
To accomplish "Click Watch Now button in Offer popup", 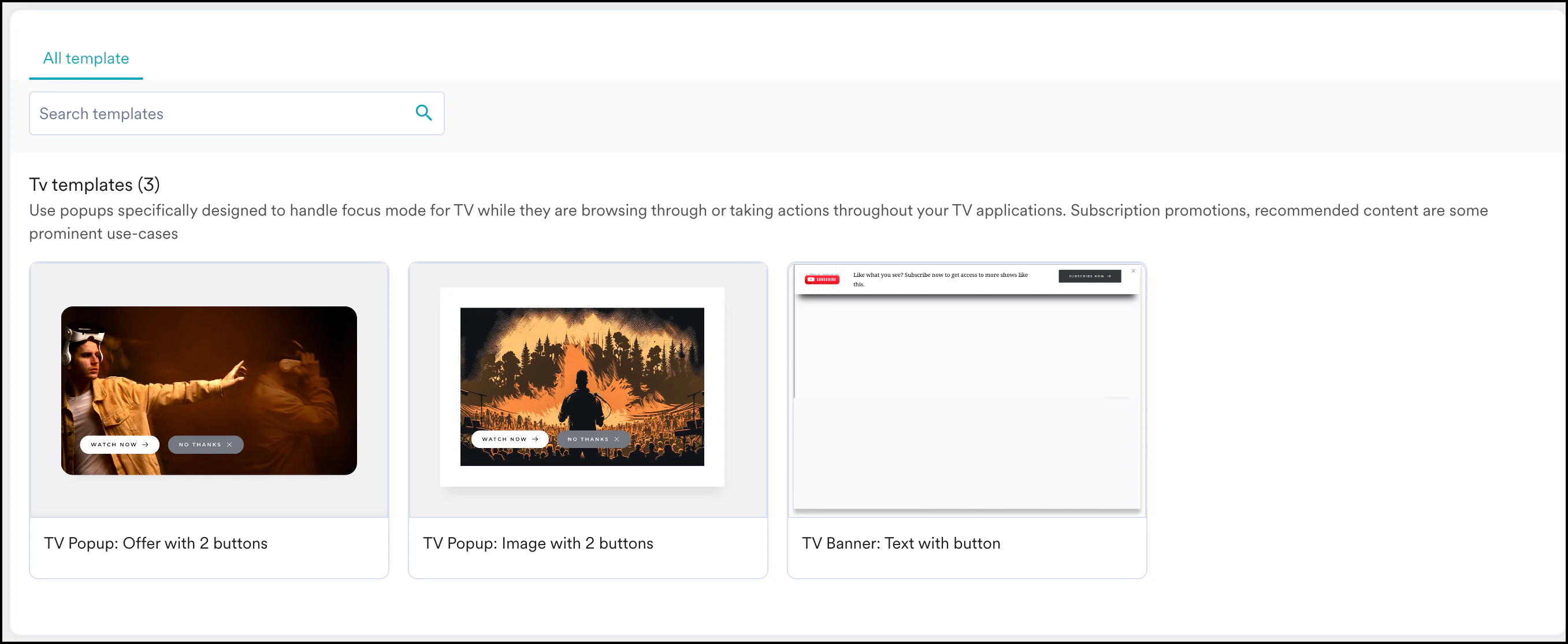I will pyautogui.click(x=119, y=445).
